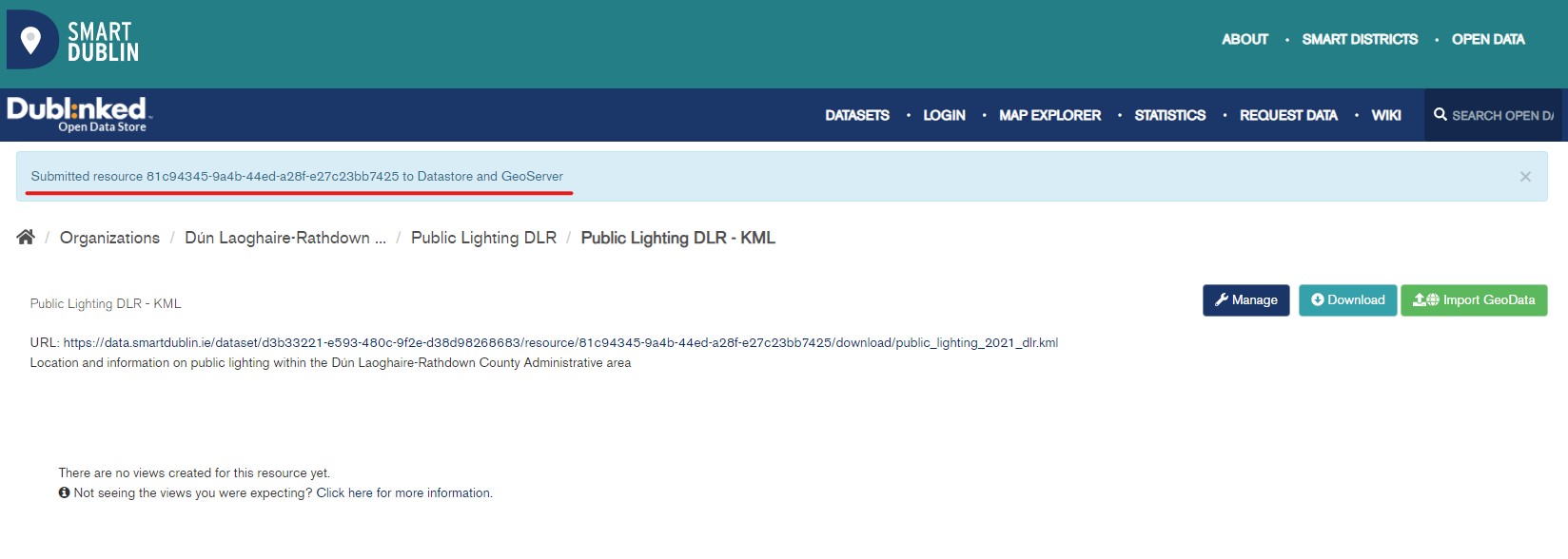Open the About menu item
Screen dimensions: 1568x559
1245,39
